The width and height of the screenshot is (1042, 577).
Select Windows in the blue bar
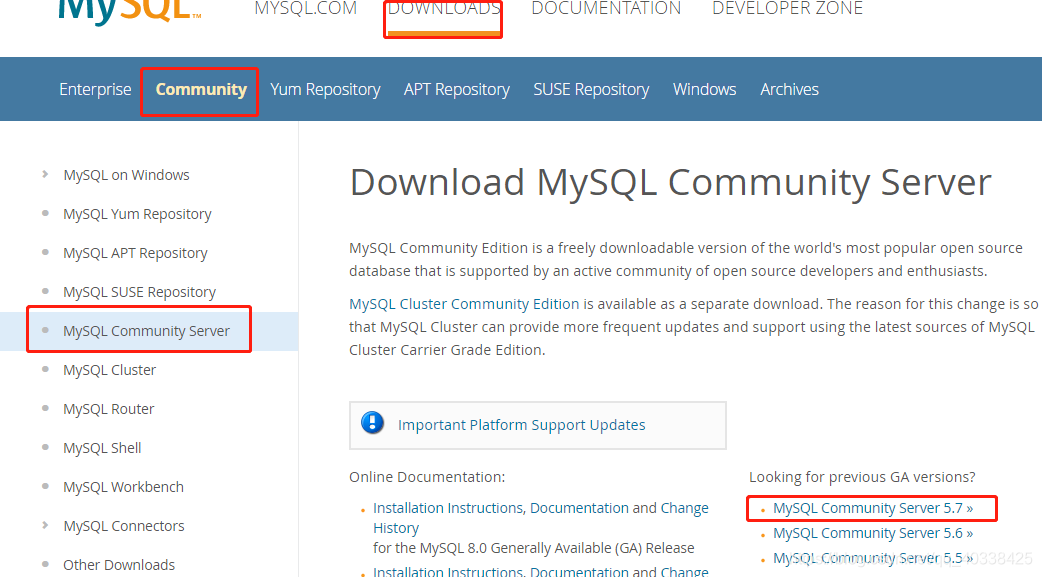coord(704,89)
